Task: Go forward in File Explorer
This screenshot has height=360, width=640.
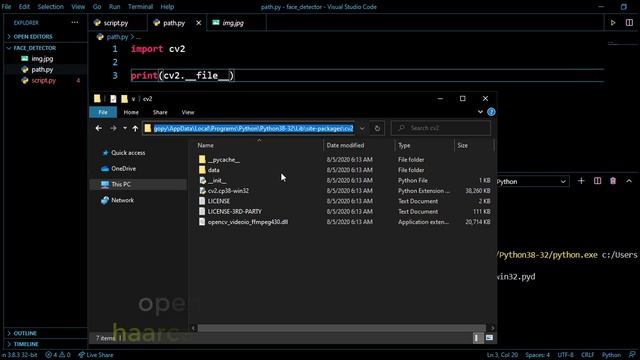Action: point(113,128)
